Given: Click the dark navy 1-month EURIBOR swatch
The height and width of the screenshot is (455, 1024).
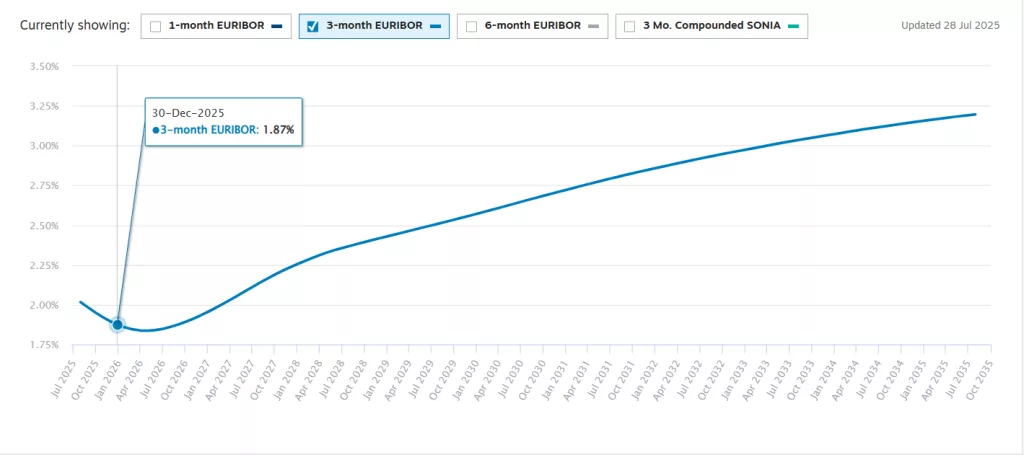Looking at the screenshot, I should (x=275, y=27).
